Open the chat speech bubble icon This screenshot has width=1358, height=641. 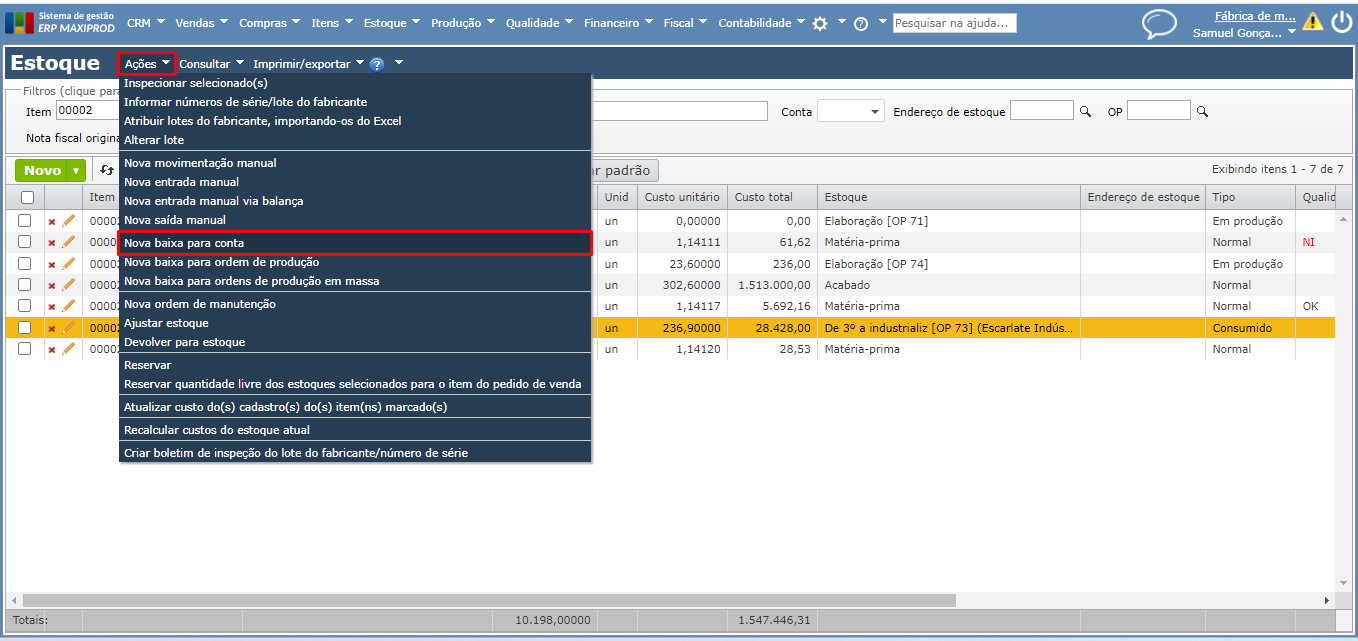1159,23
